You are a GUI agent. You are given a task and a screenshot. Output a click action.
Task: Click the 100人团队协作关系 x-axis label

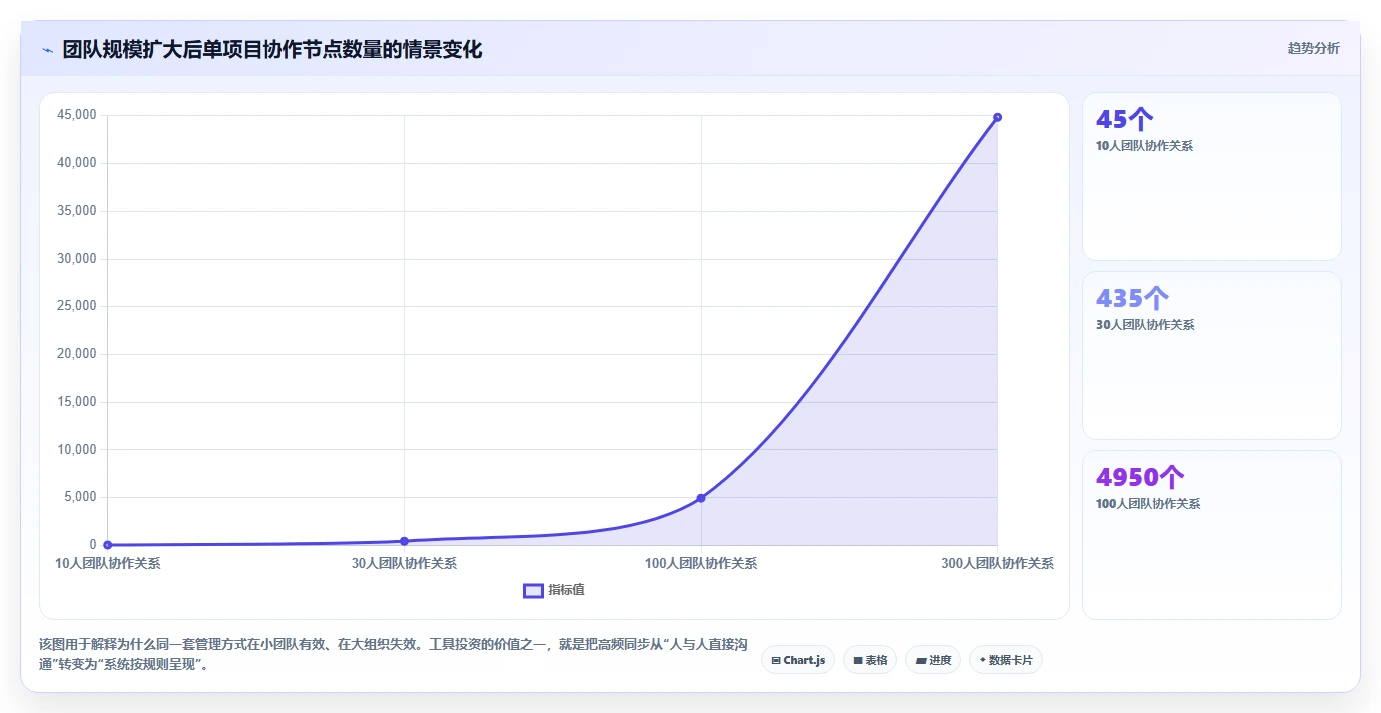[x=701, y=563]
